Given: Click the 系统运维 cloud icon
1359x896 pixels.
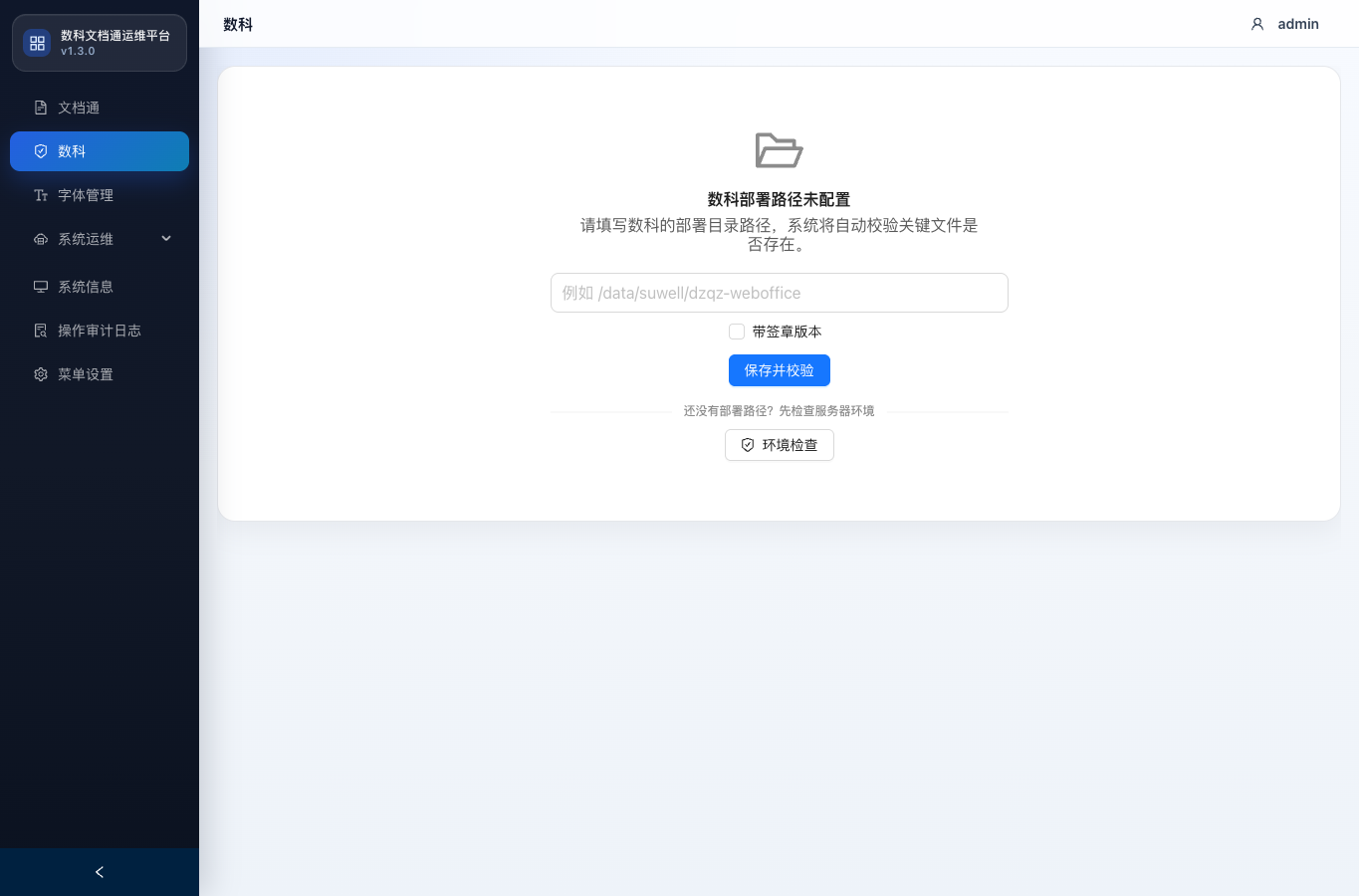Looking at the screenshot, I should pyautogui.click(x=41, y=239).
